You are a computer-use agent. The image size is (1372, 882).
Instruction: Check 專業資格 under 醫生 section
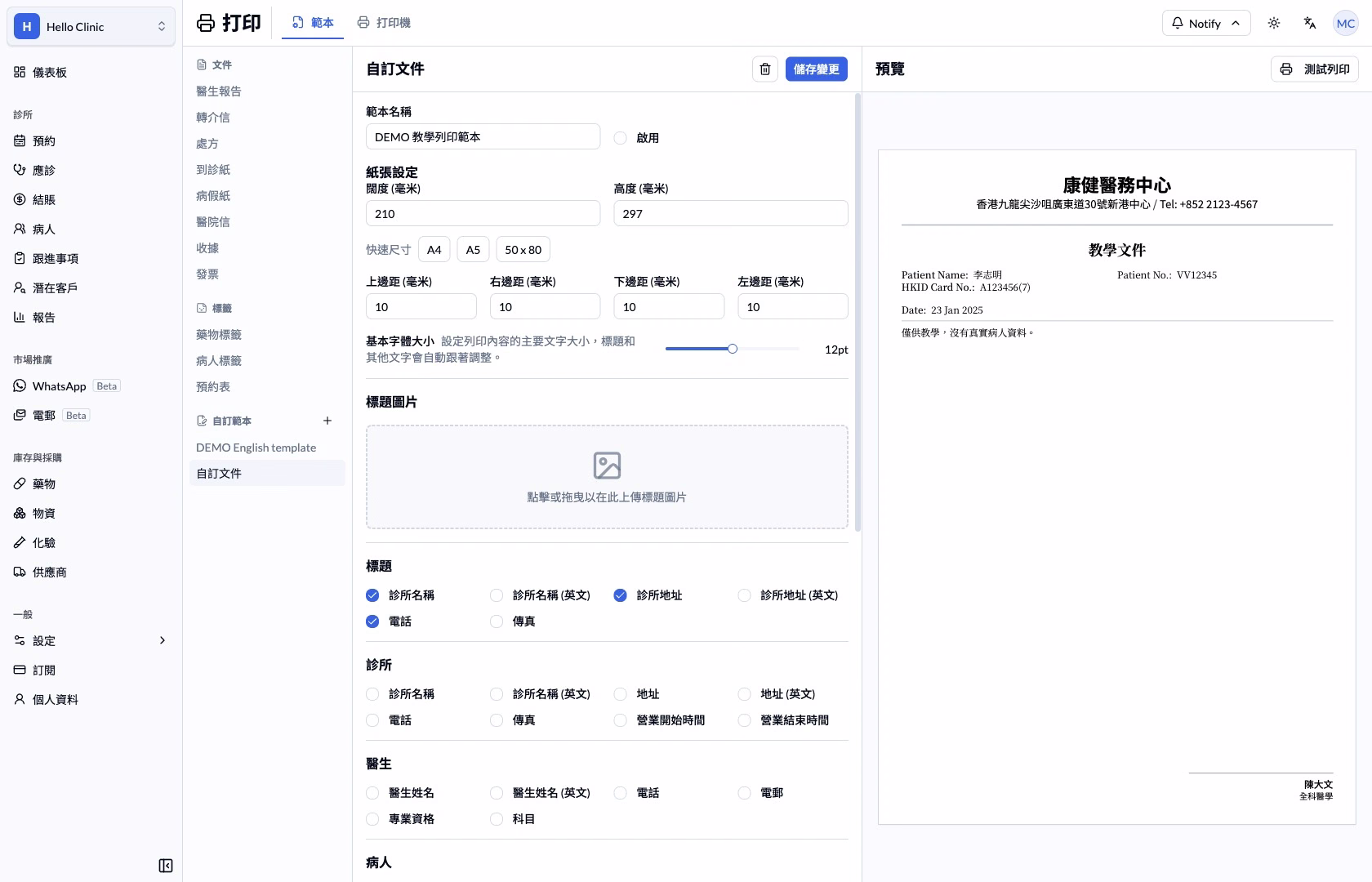click(x=372, y=819)
